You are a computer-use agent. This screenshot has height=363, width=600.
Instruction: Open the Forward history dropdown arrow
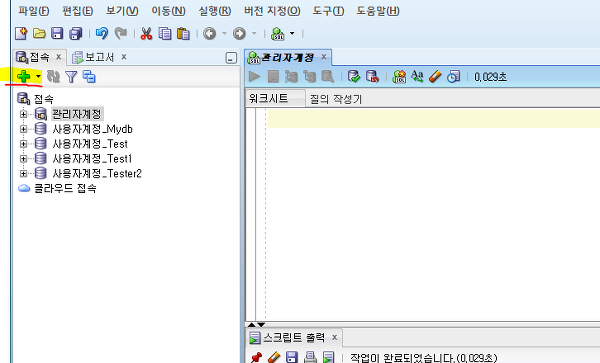point(254,34)
